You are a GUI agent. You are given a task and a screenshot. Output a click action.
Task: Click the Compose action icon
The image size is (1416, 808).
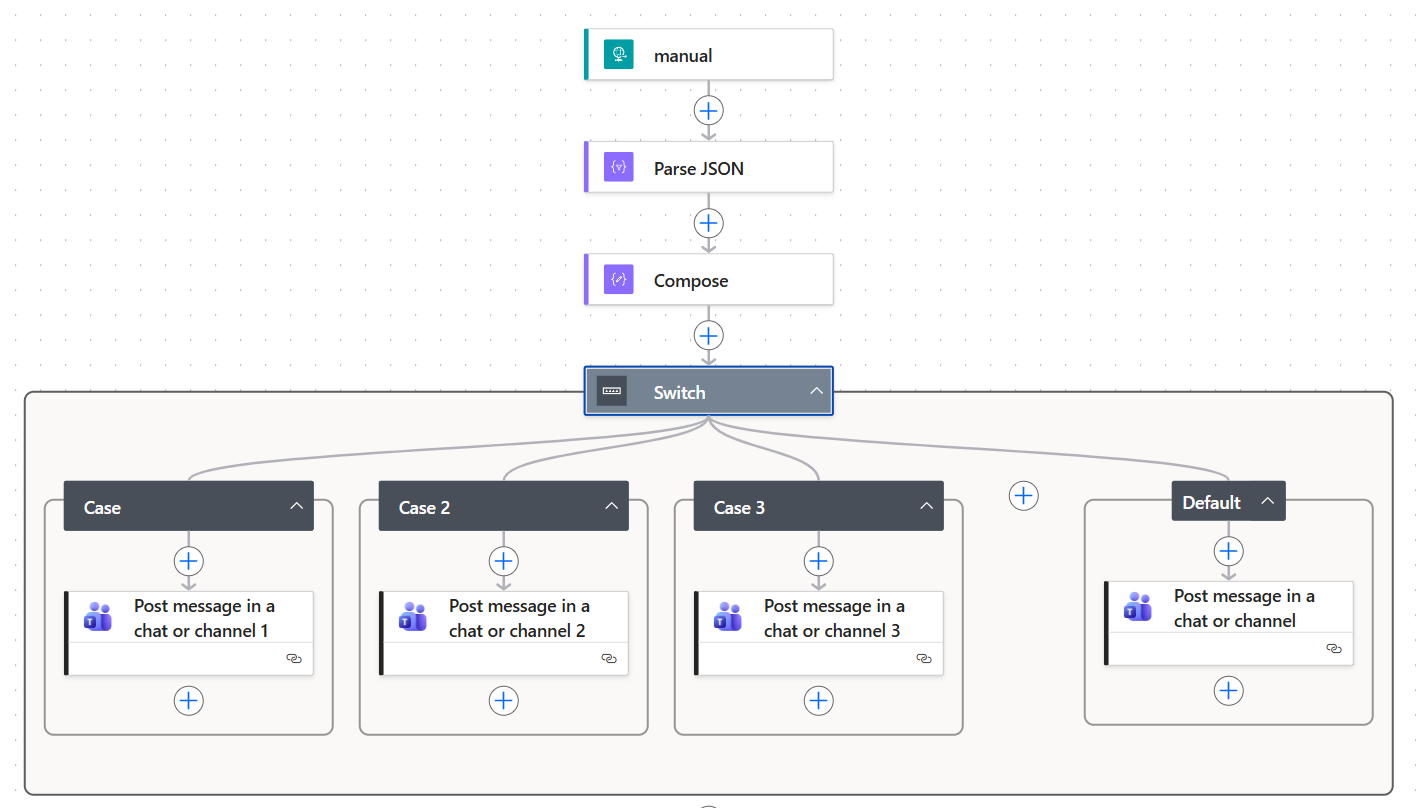coord(618,280)
